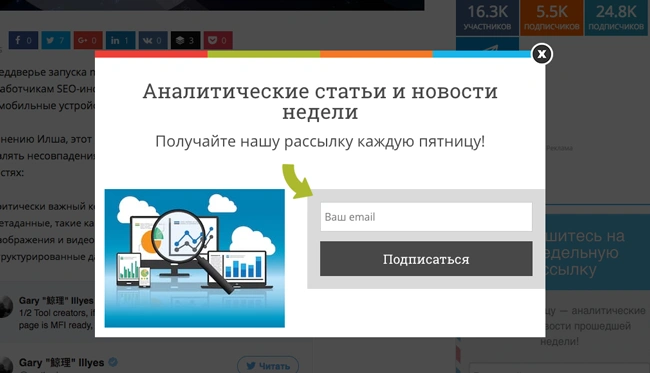Save the article via Pocket icon
Image resolution: width=650 pixels, height=373 pixels.
tap(218, 40)
